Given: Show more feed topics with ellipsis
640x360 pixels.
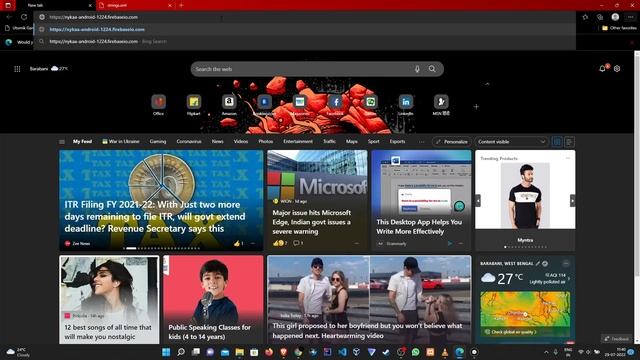Looking at the screenshot, I should coord(422,142).
